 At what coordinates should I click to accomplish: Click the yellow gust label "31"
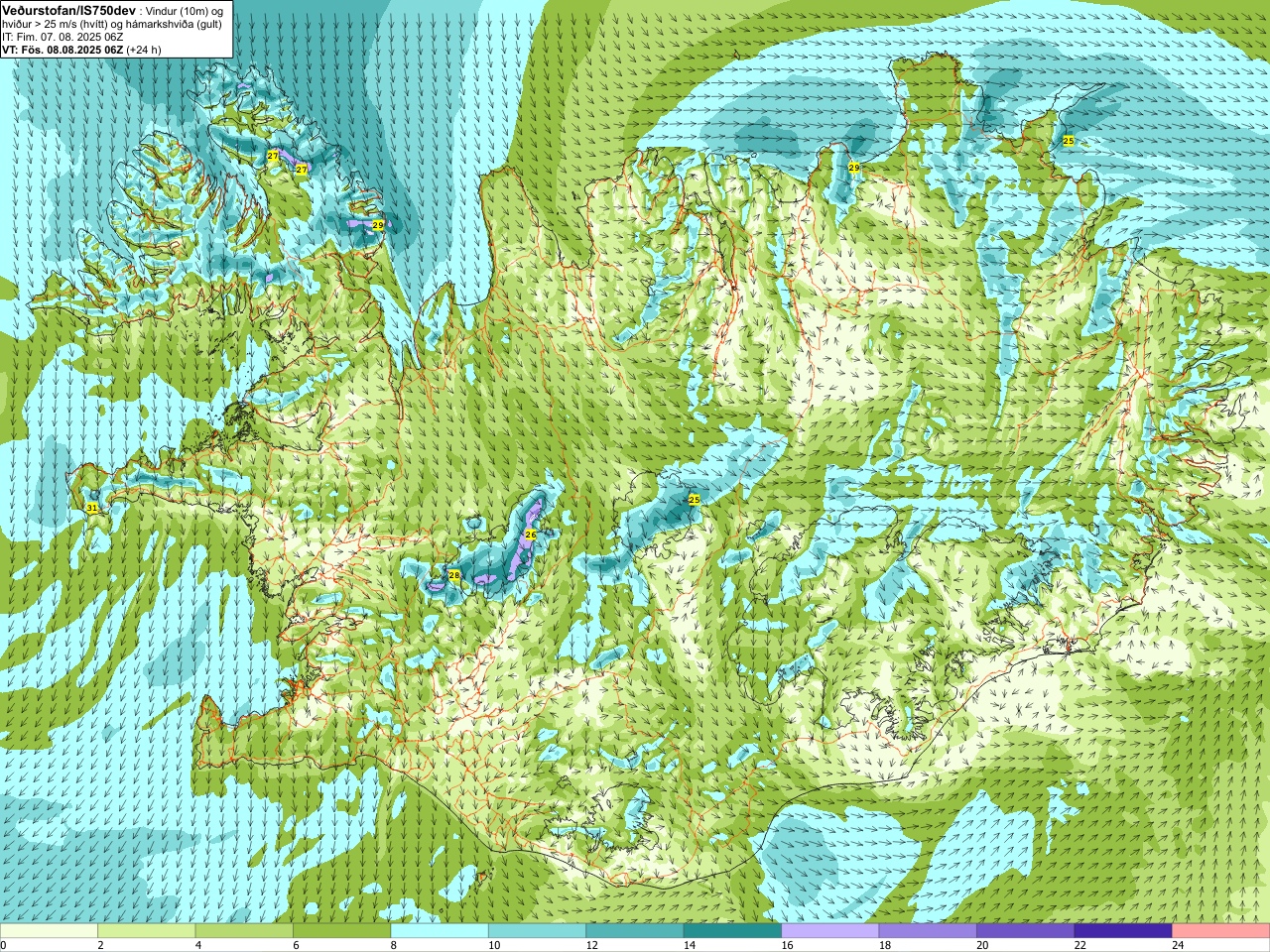pyautogui.click(x=92, y=508)
